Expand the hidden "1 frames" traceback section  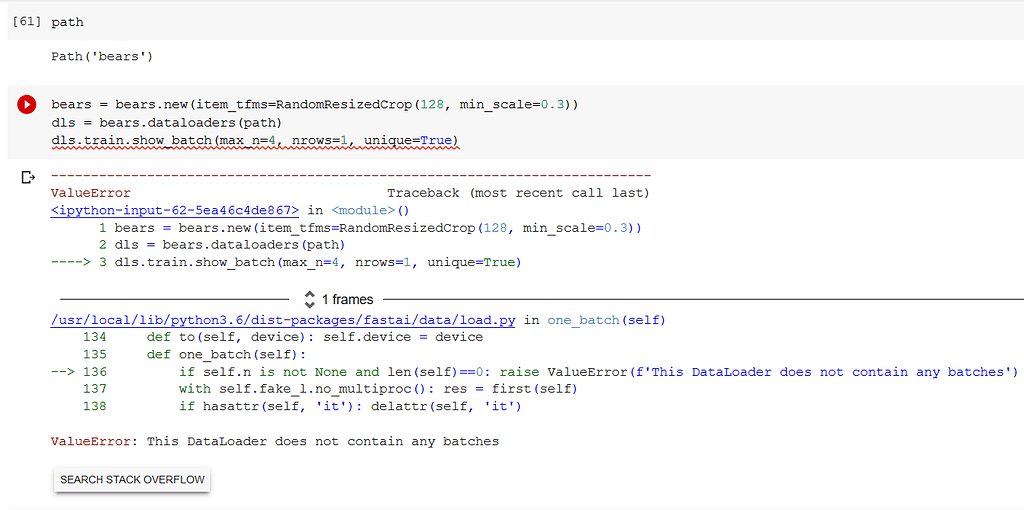click(339, 300)
